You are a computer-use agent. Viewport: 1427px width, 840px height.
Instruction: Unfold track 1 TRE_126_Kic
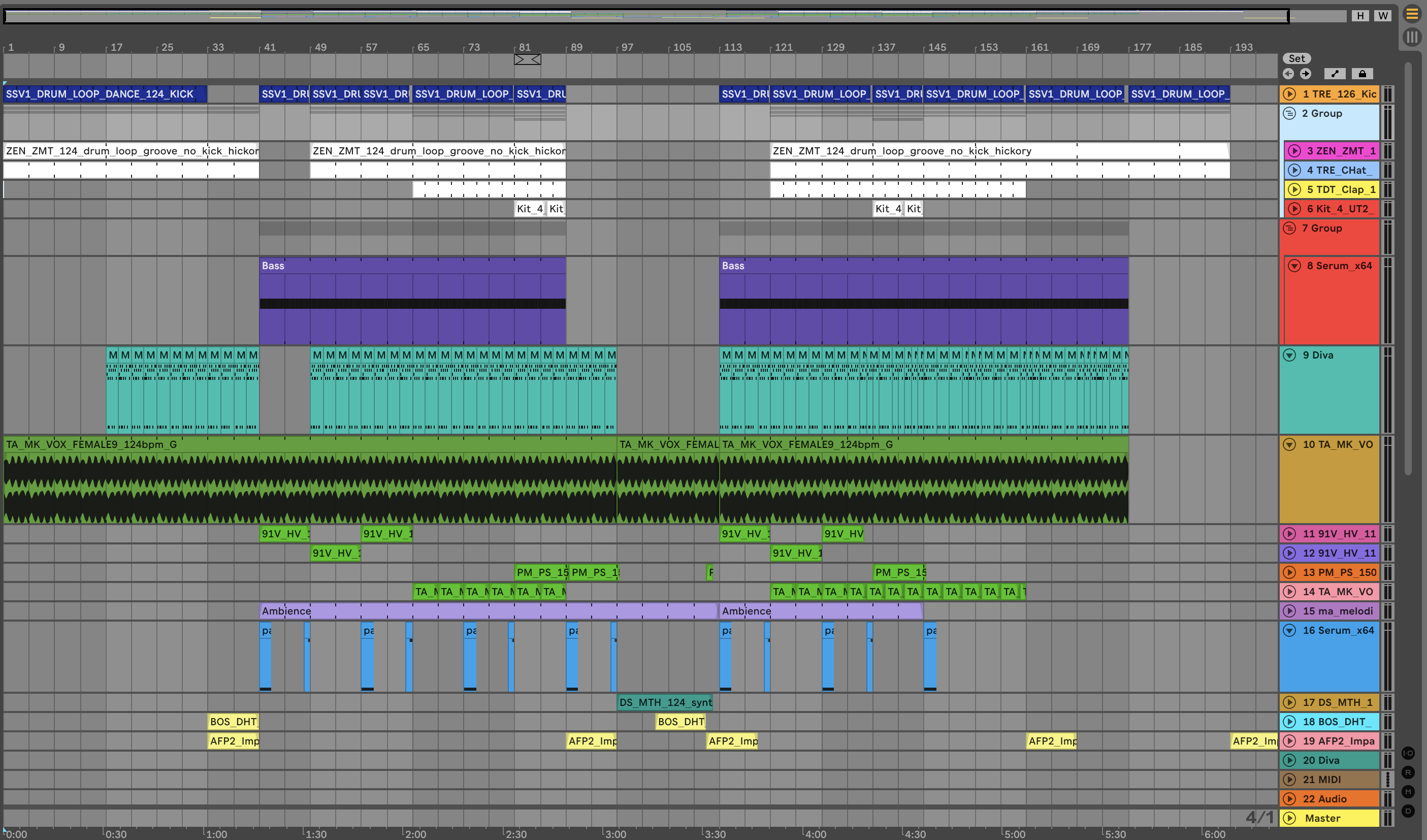click(1289, 94)
